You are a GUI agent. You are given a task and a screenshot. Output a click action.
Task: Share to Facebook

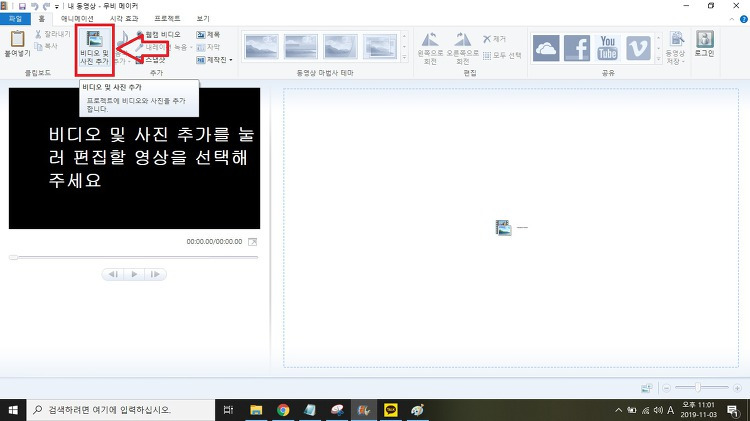pos(577,48)
